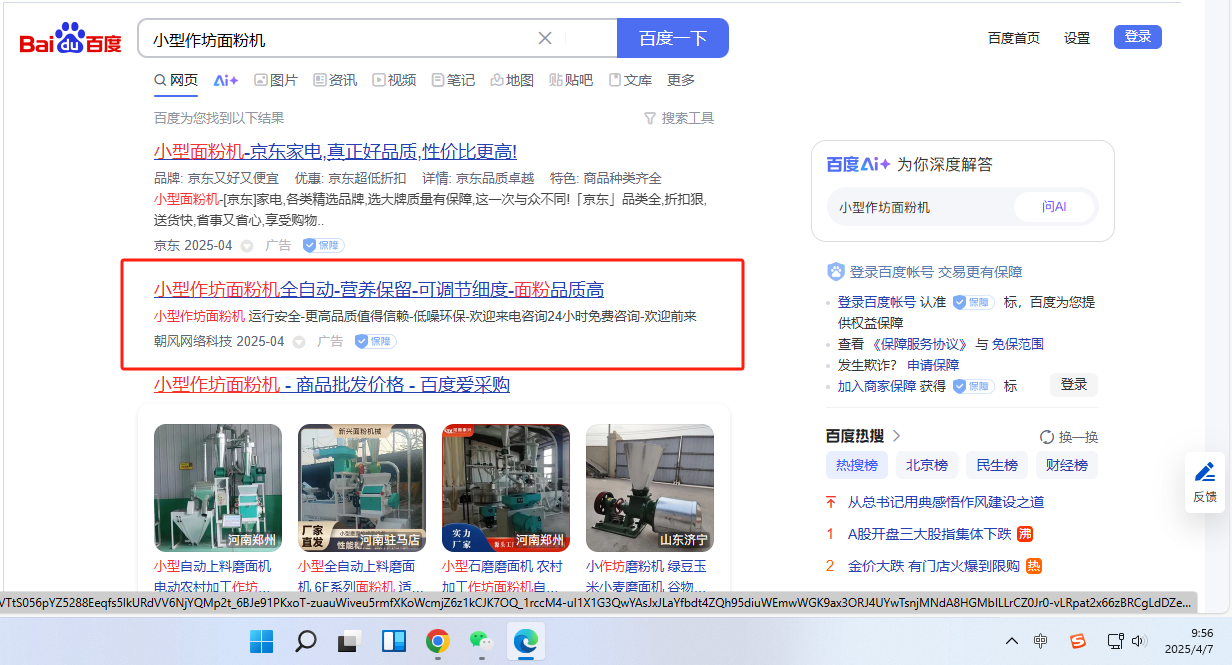This screenshot has width=1232, height=665.
Task: Expand arrow beside 朝风网络科技 2025-04 ad
Action: (x=298, y=342)
